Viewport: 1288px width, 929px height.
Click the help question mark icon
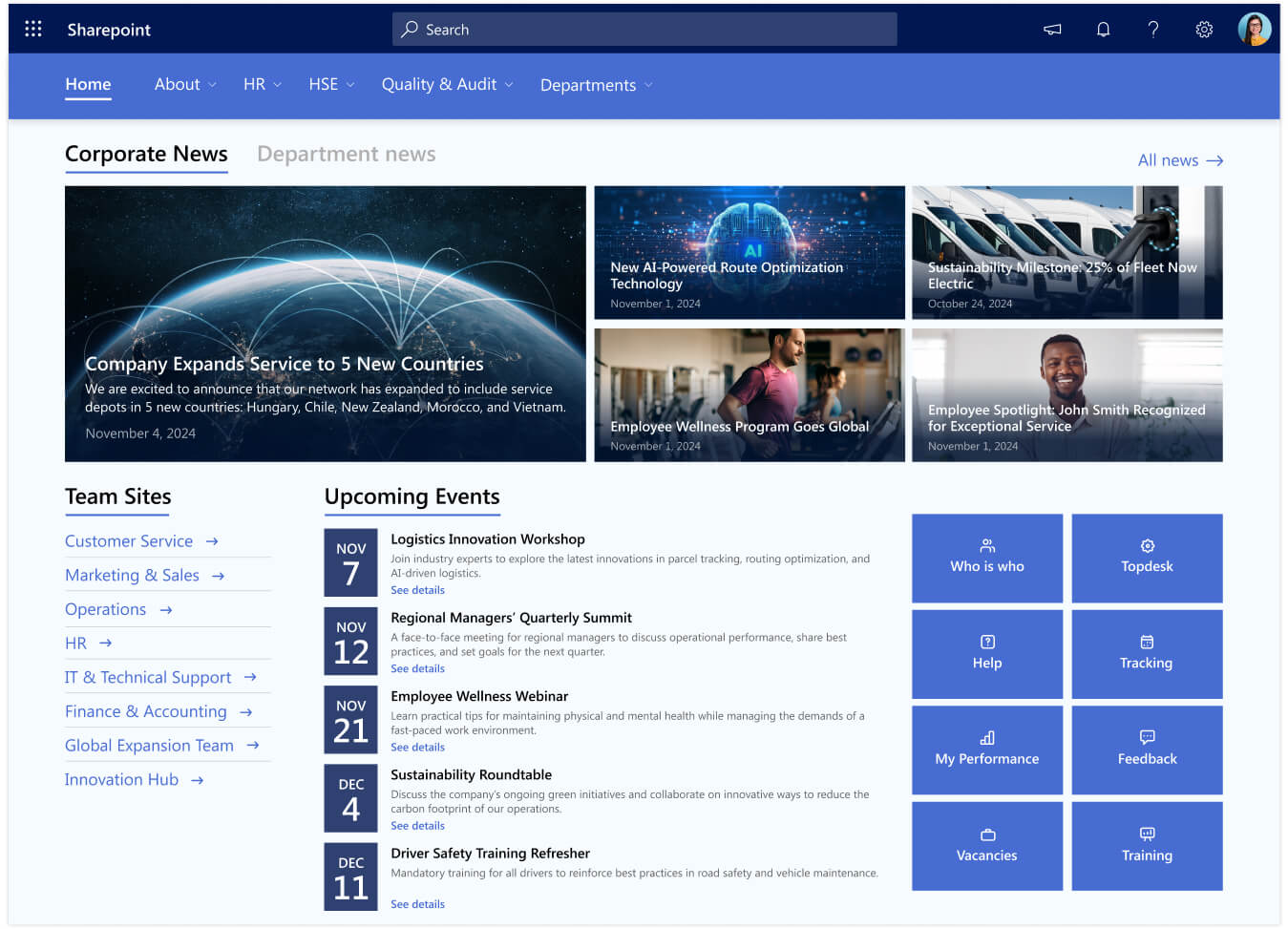point(1153,30)
